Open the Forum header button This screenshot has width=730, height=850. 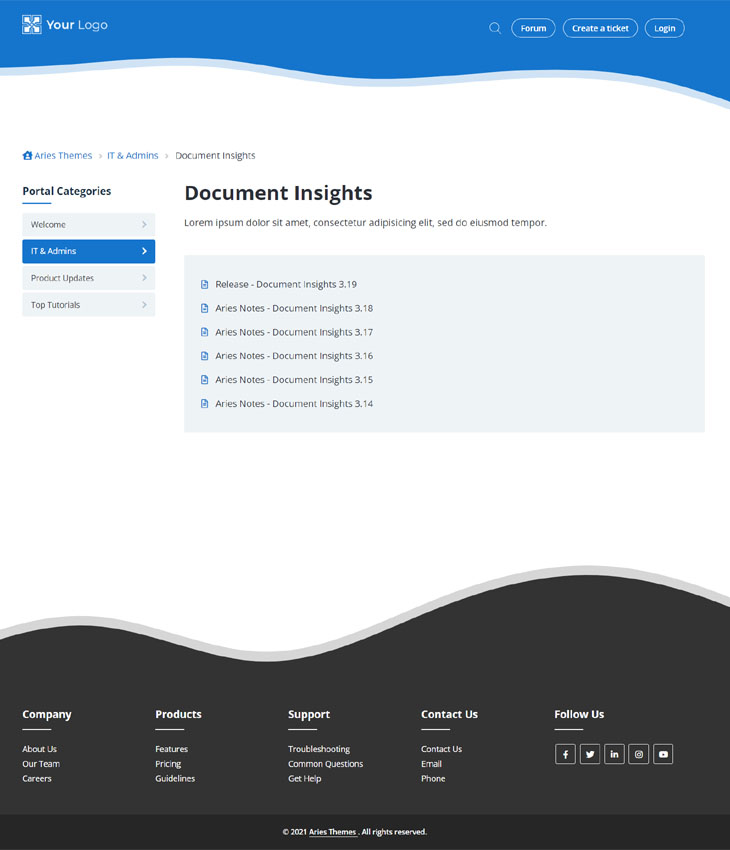coord(533,28)
